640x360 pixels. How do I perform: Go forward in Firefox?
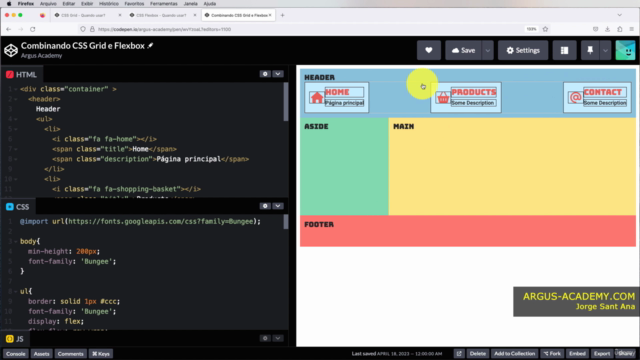[x=20, y=29]
